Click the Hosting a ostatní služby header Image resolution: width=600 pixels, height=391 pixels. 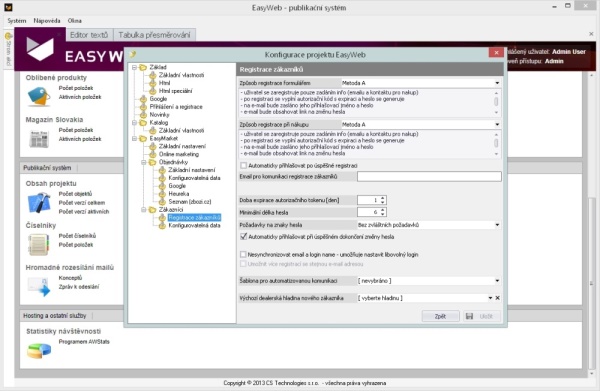(x=55, y=316)
